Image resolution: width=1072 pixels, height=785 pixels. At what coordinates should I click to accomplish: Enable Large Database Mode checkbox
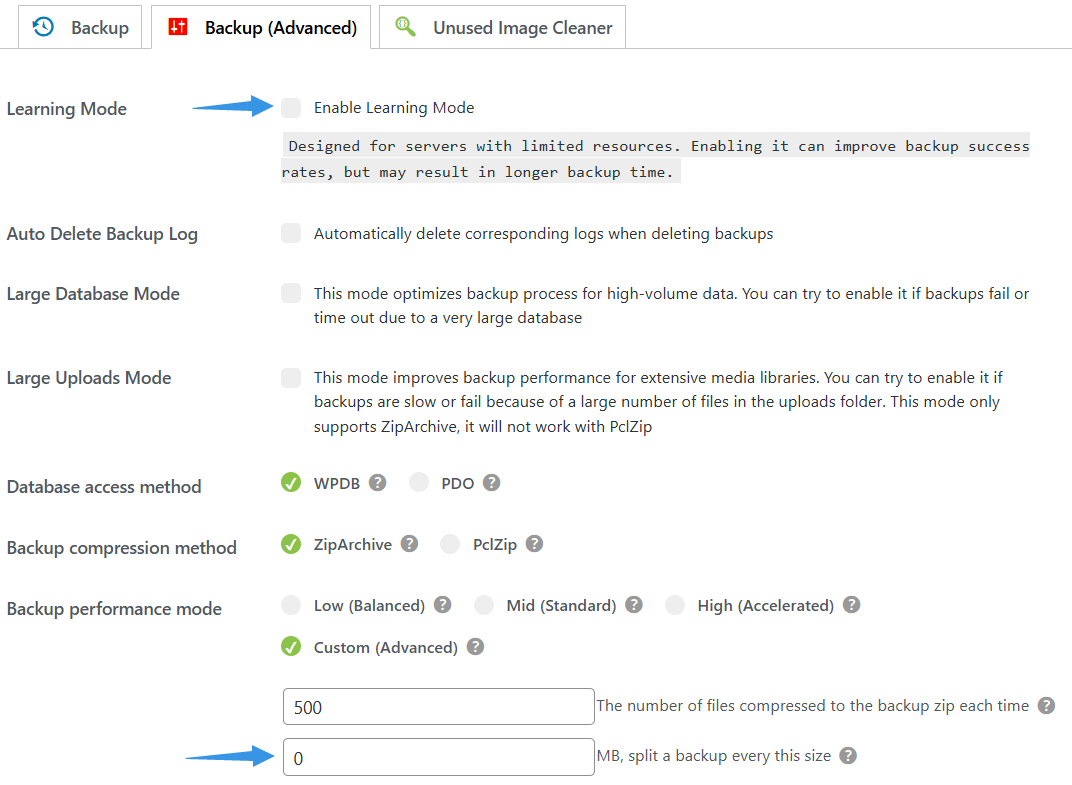(291, 294)
